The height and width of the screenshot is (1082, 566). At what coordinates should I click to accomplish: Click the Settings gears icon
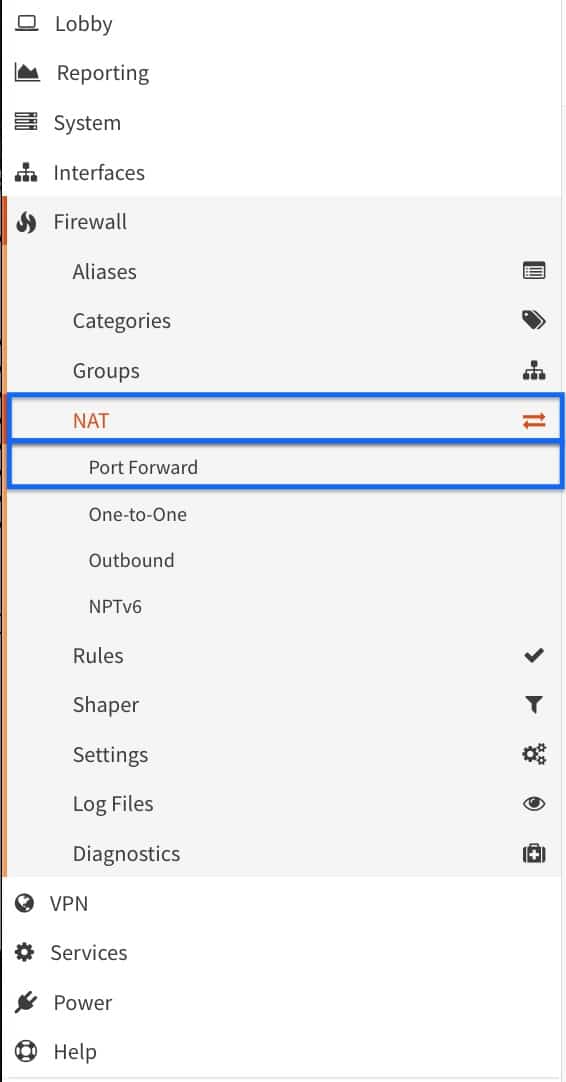[534, 754]
